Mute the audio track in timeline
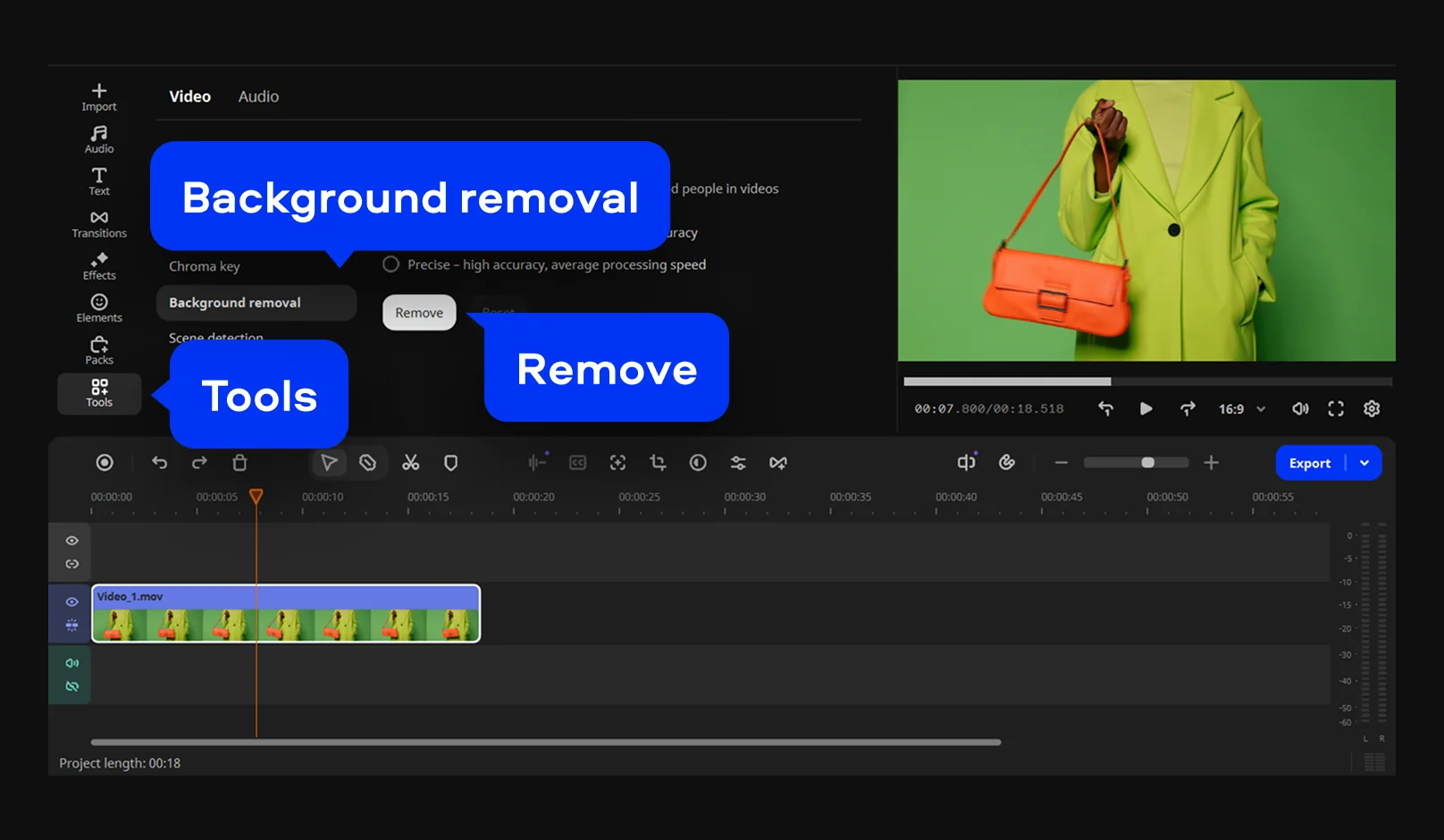Viewport: 1444px width, 840px height. click(x=71, y=663)
